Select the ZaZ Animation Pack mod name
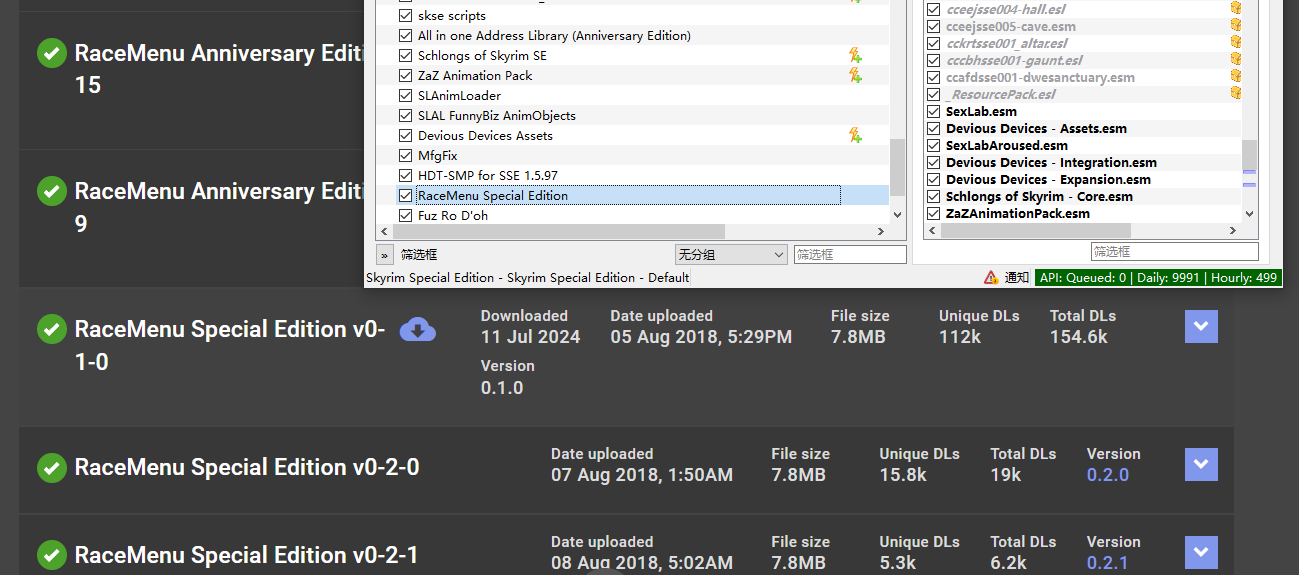The width and height of the screenshot is (1299, 575). tap(475, 76)
